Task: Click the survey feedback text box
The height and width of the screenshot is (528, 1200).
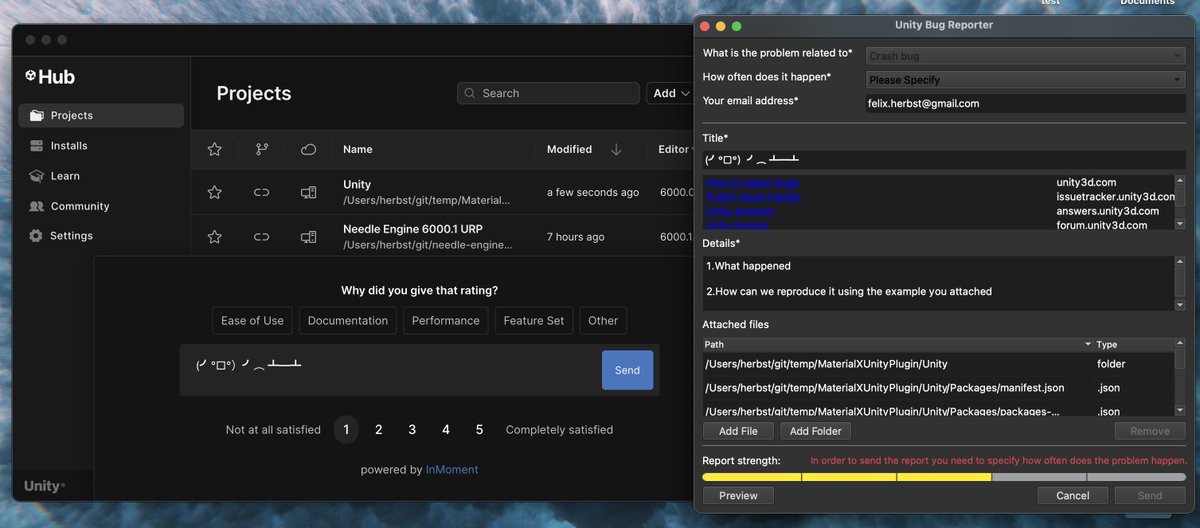Action: point(392,370)
